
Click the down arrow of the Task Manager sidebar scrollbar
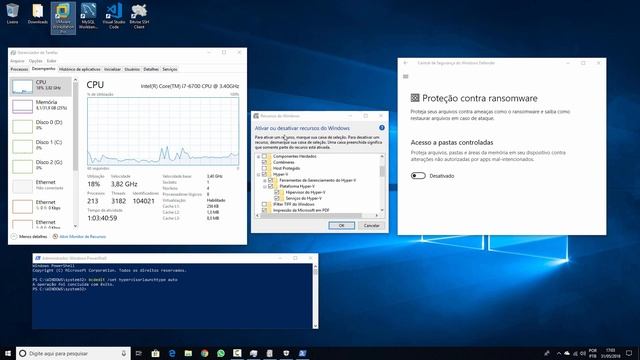point(75,226)
